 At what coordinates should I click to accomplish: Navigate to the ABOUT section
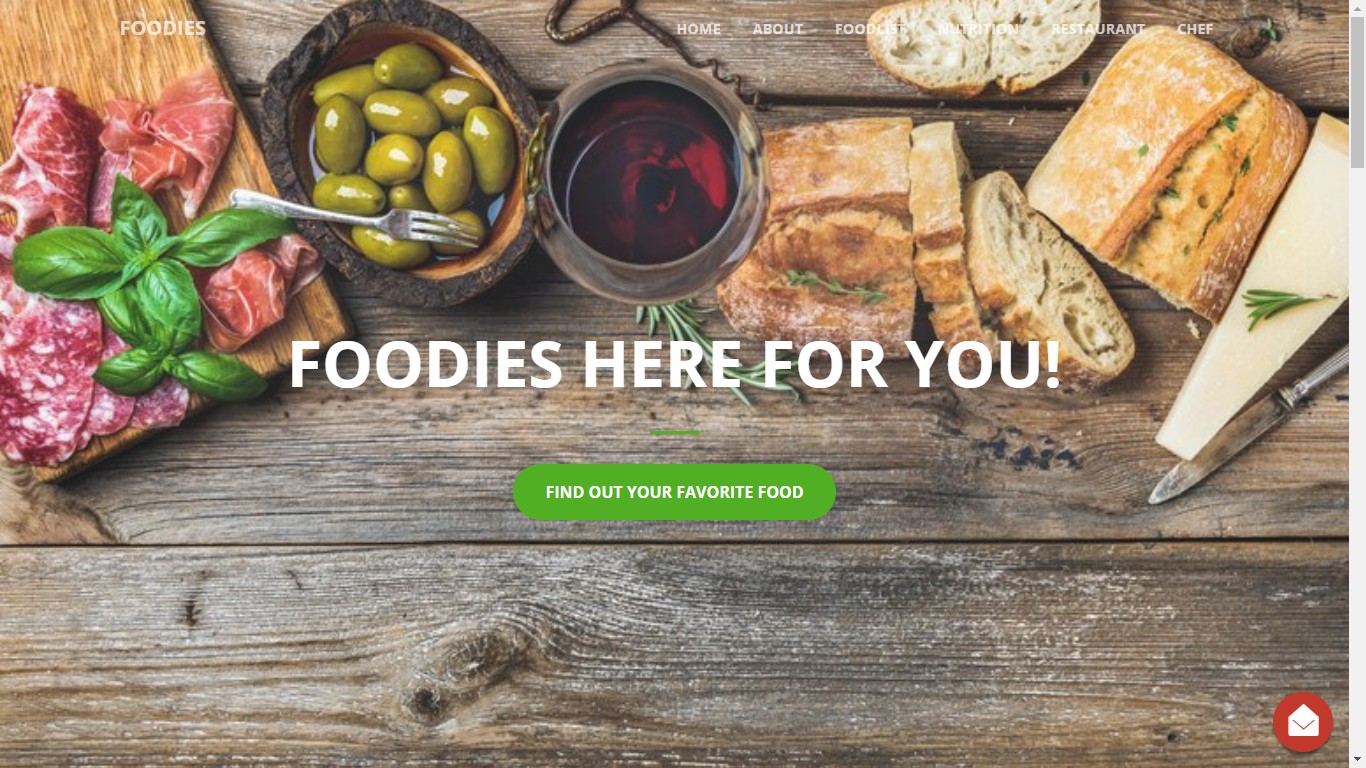[777, 29]
